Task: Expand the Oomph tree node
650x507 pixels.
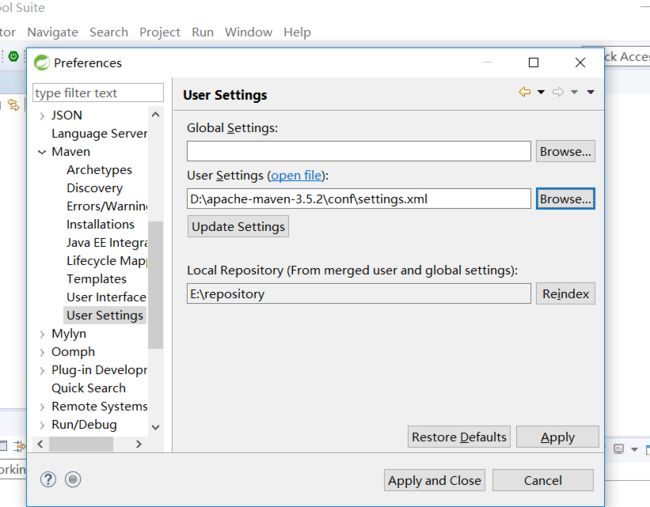Action: [x=42, y=352]
